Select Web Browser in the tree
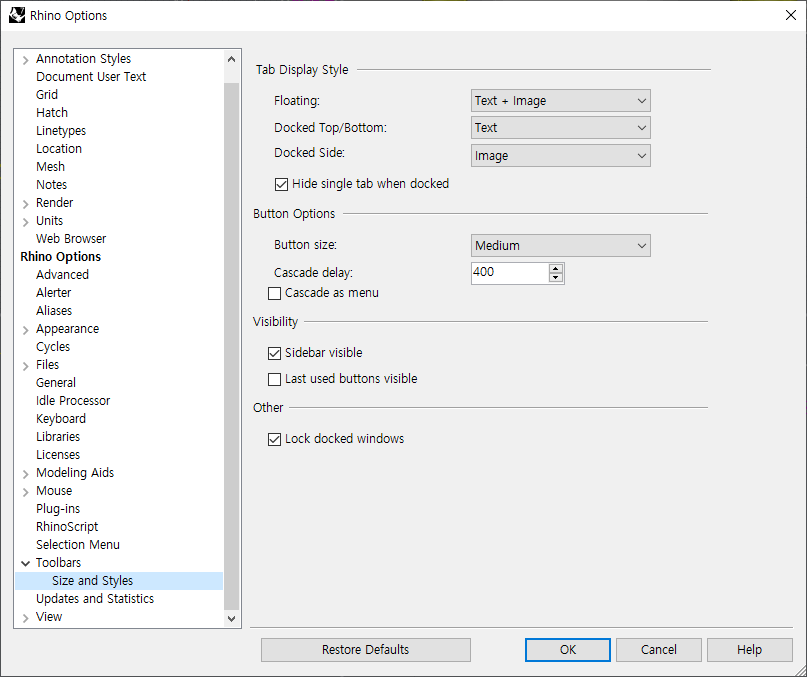Screen dimensions: 807x677 click(71, 239)
